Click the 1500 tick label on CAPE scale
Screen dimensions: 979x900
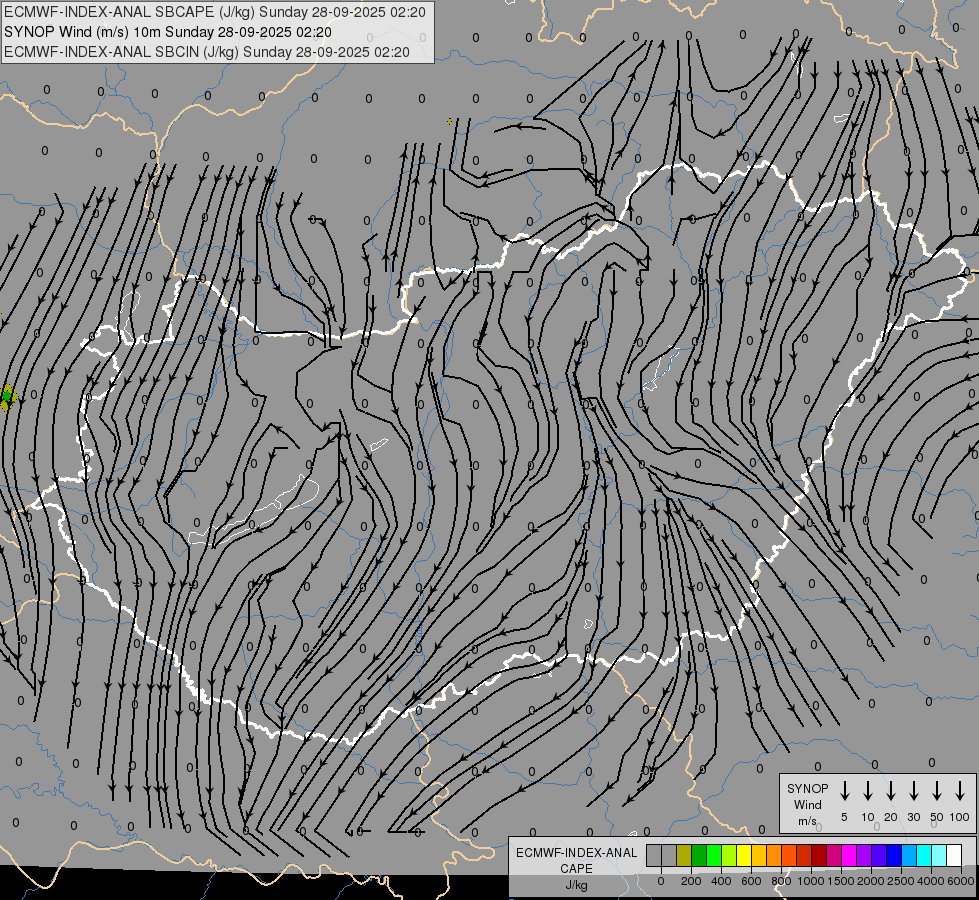click(x=841, y=881)
